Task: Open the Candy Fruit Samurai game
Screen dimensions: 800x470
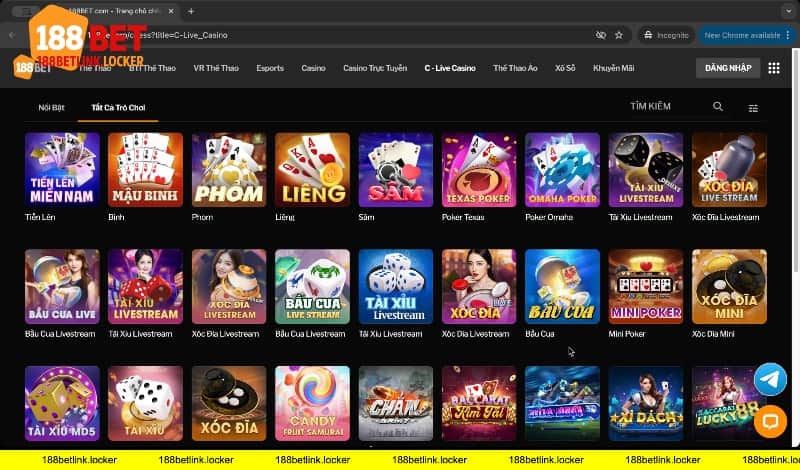Action: pos(312,403)
